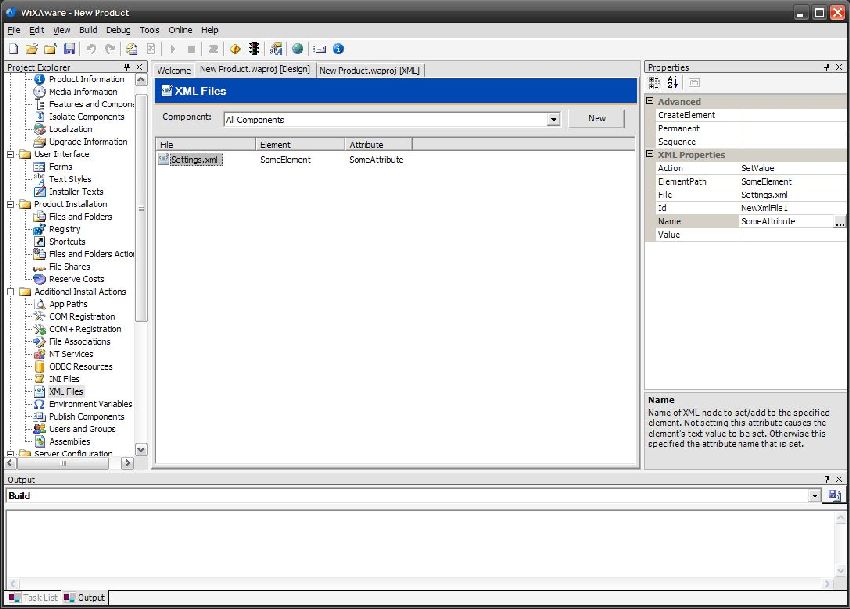Click the Save floppy disk toolbar icon
Image resolution: width=850 pixels, height=609 pixels.
[69, 49]
